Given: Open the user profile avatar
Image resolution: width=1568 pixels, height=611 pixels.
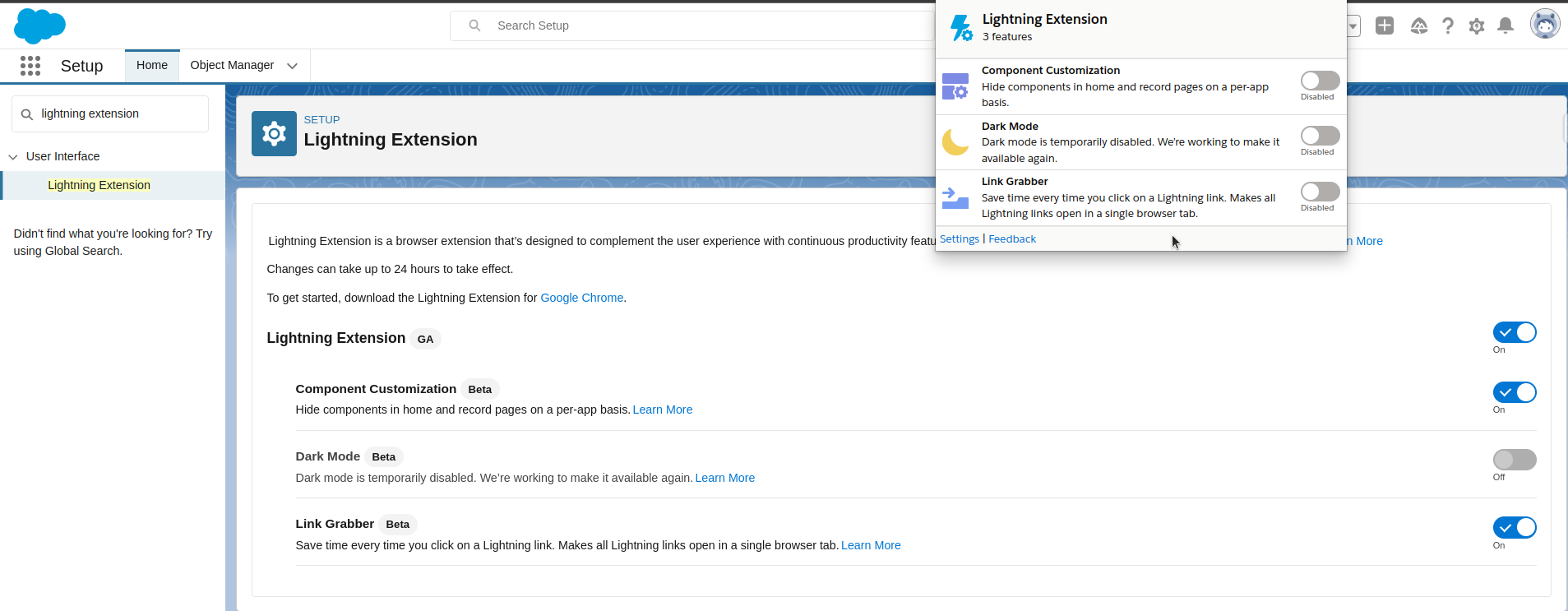Looking at the screenshot, I should tap(1545, 24).
